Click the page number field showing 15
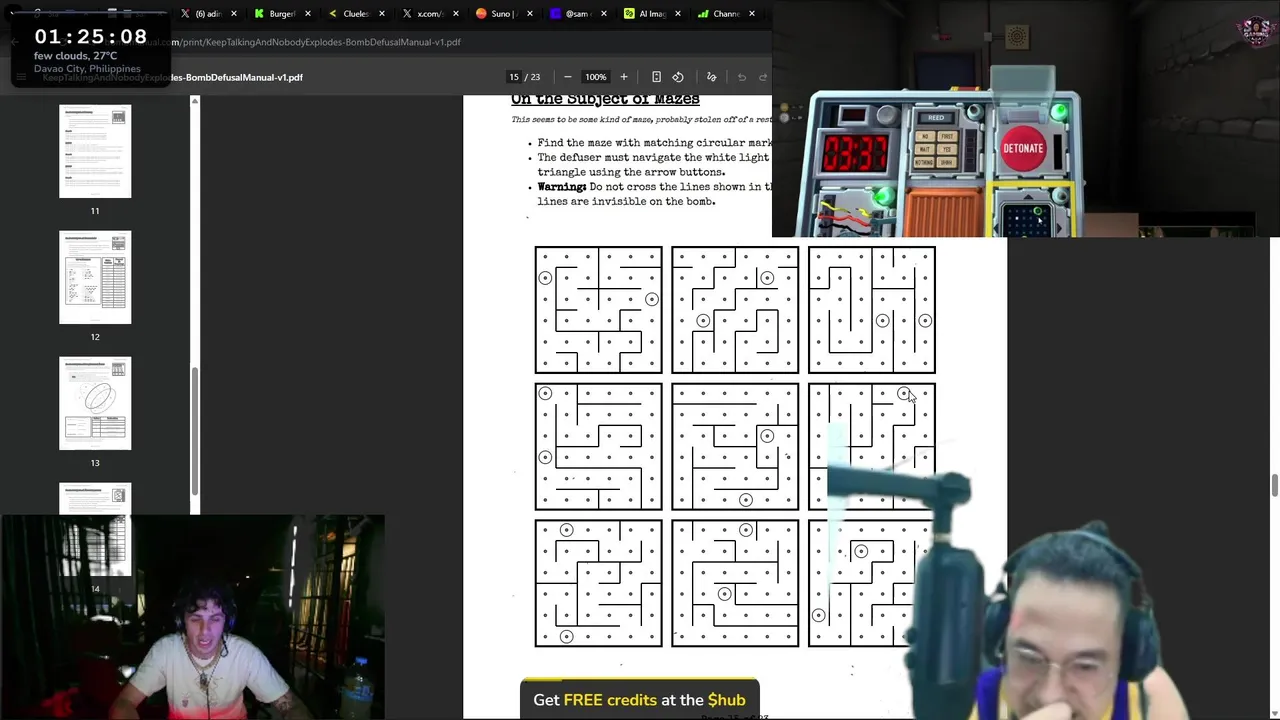1280x720 pixels. (514, 77)
